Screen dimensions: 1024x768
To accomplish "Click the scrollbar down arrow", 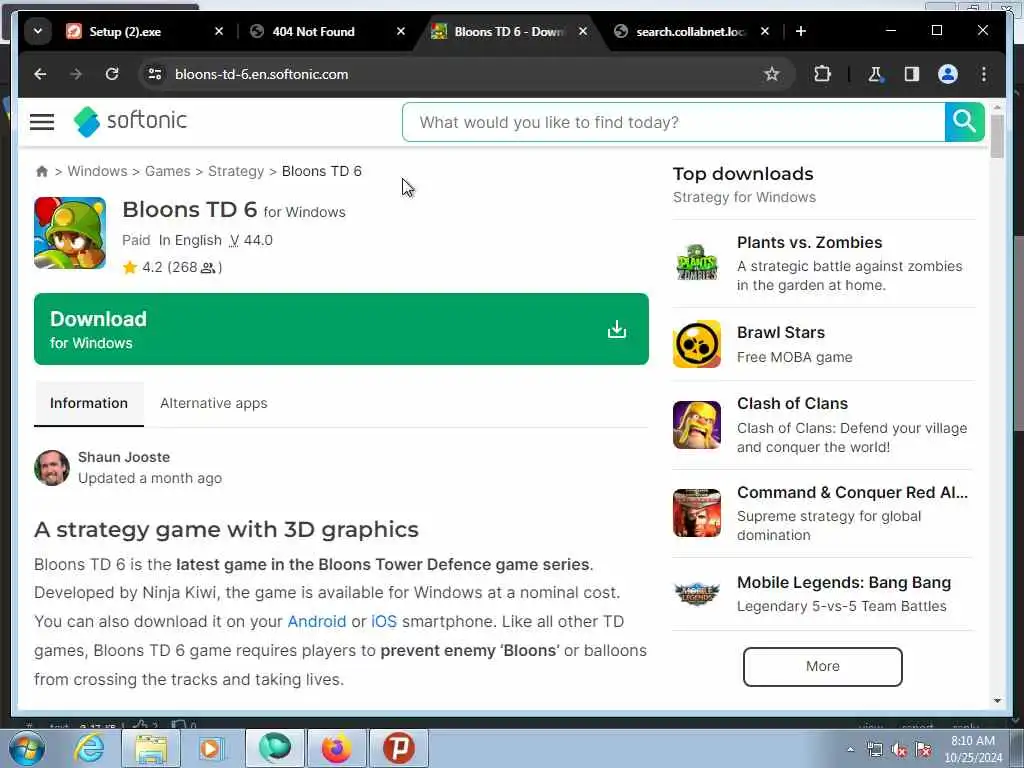I will (x=997, y=701).
